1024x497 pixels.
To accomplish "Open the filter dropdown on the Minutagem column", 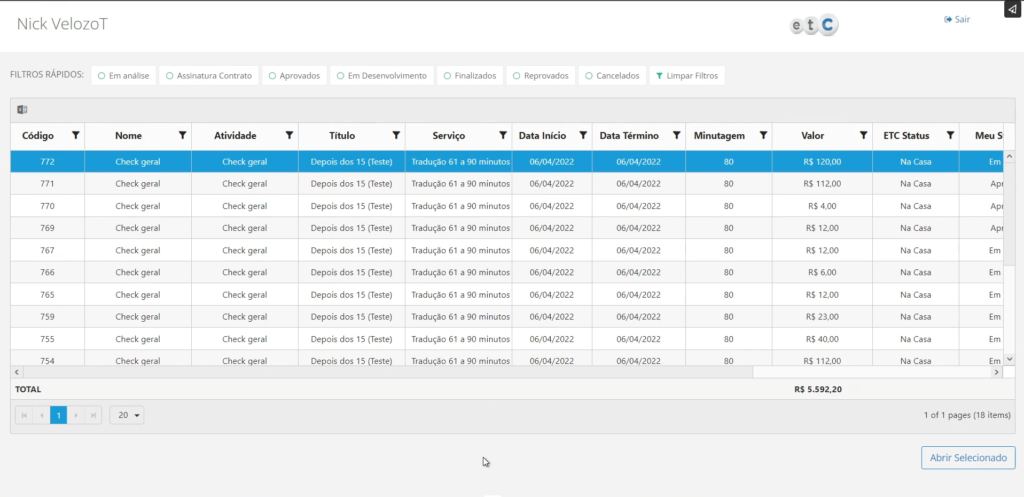I will click(763, 135).
